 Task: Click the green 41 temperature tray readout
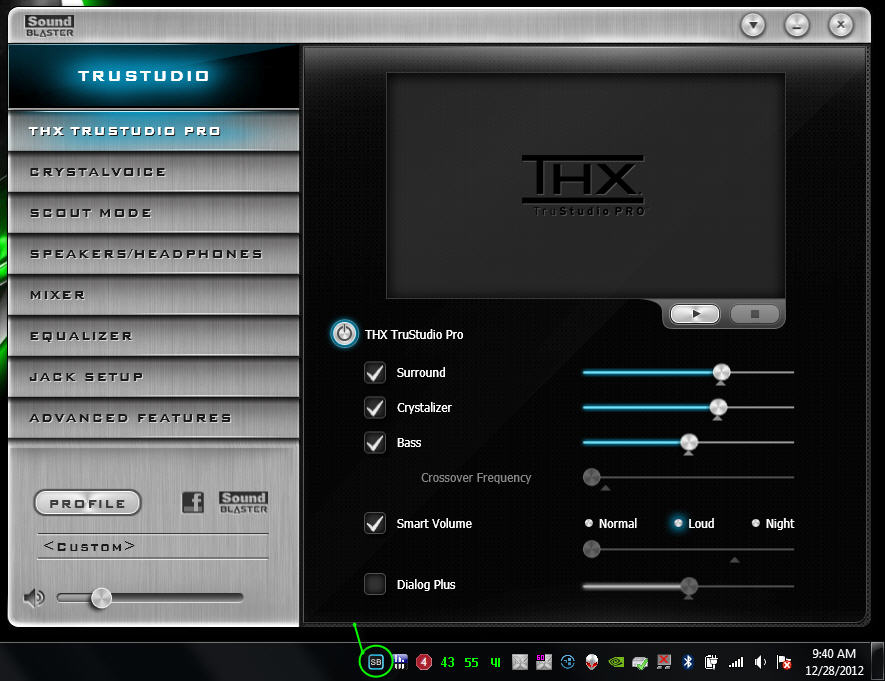[496, 662]
